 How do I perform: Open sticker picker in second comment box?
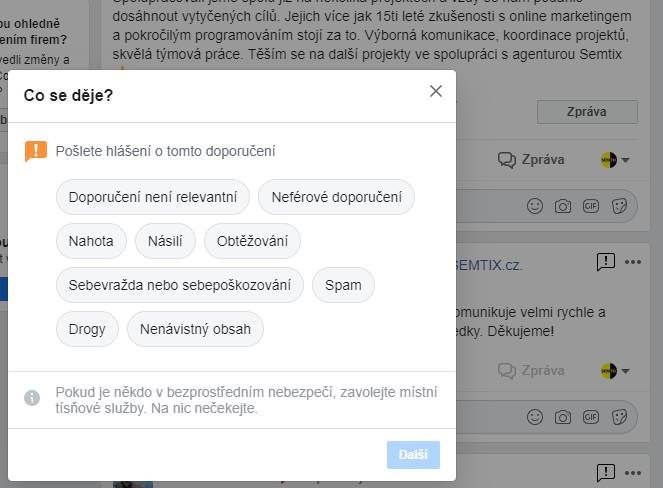619,417
